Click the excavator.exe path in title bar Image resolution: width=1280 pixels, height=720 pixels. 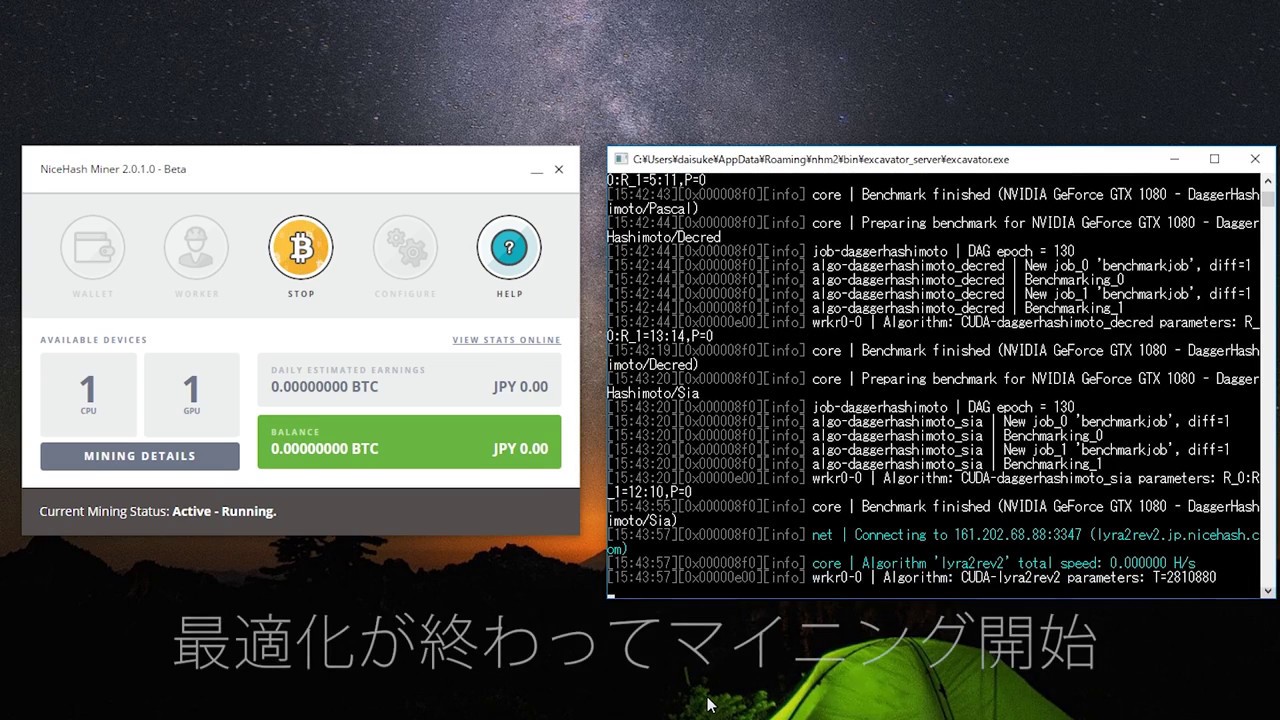[x=821, y=159]
